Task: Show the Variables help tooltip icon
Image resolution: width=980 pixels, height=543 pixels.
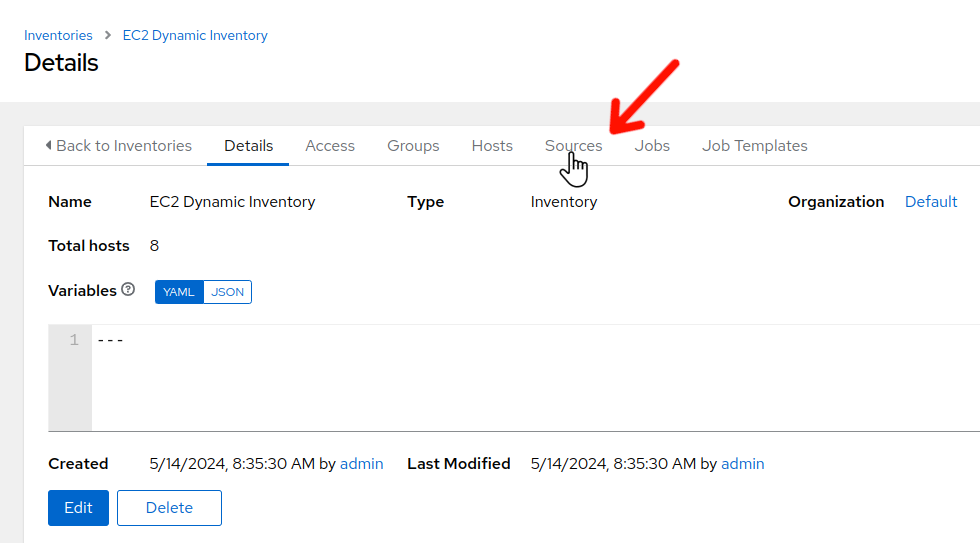Action: [x=128, y=290]
